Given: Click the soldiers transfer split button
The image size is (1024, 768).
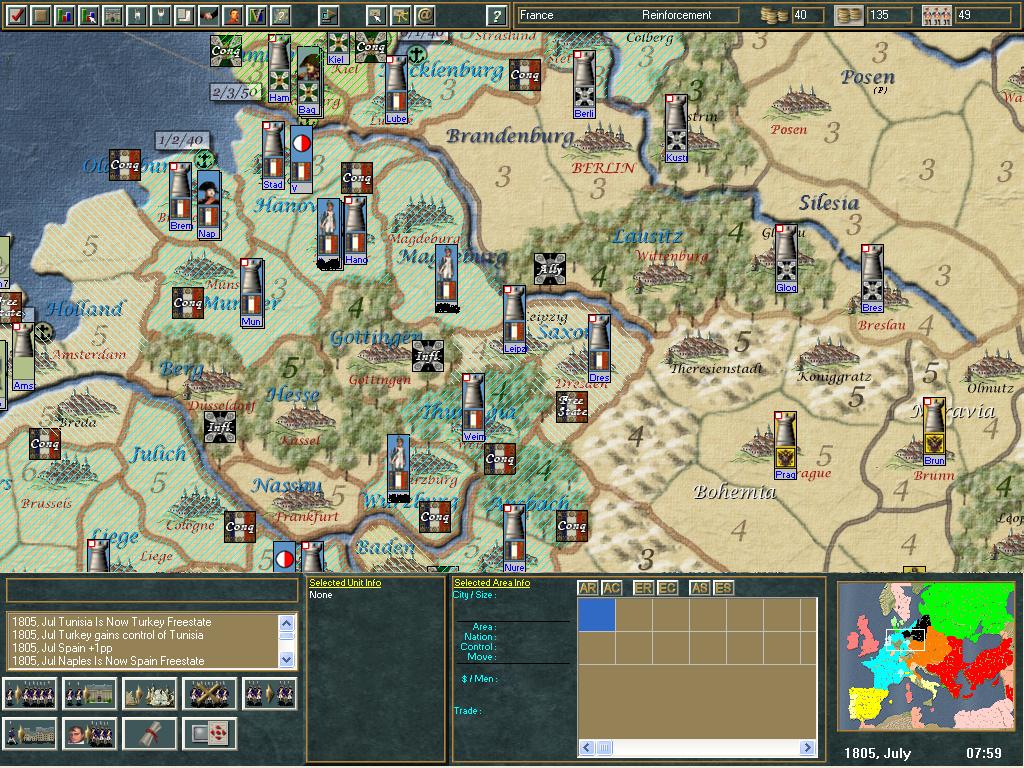Looking at the screenshot, I should pyautogui.click(x=270, y=694).
